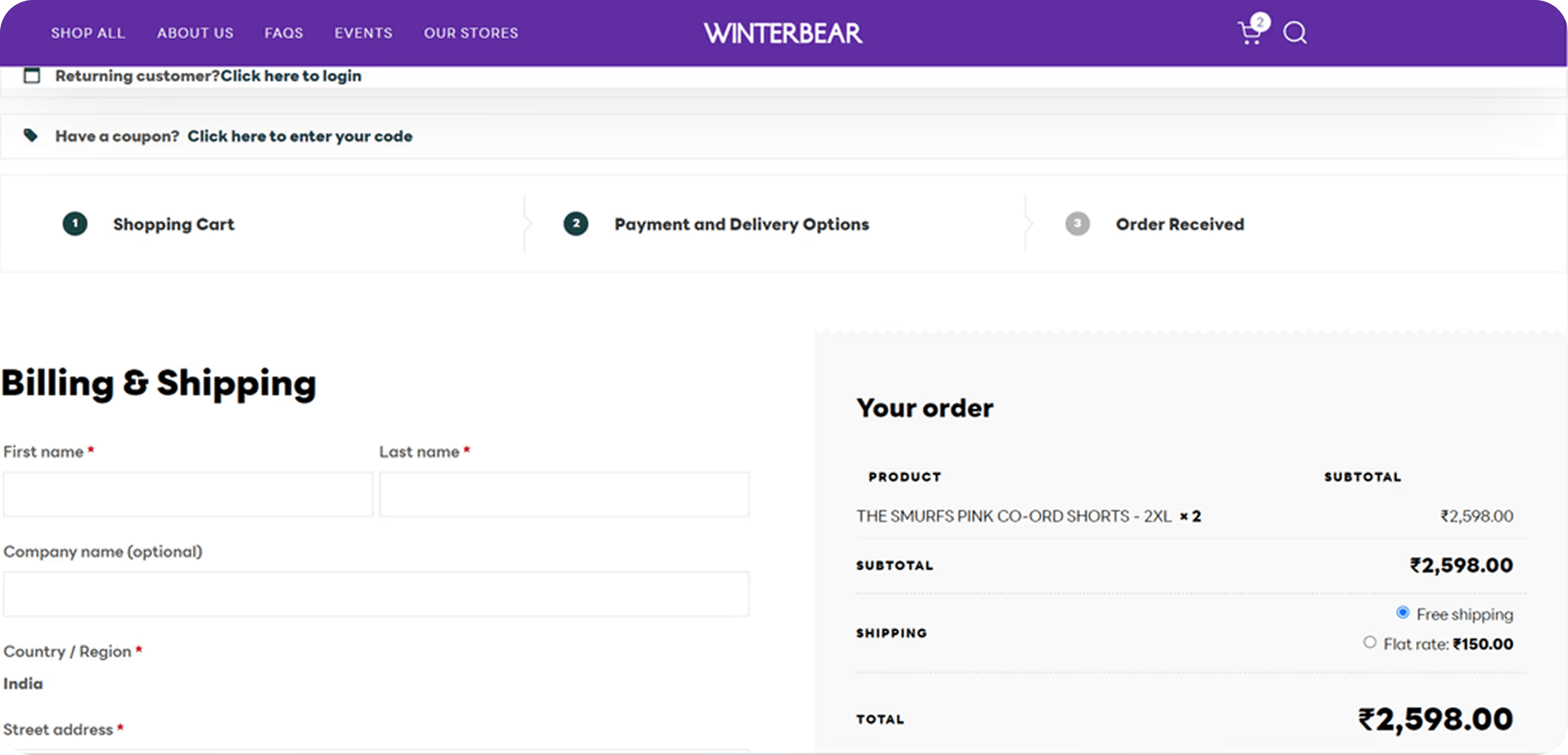Open the shopping cart icon
1568x755 pixels.
tap(1249, 33)
